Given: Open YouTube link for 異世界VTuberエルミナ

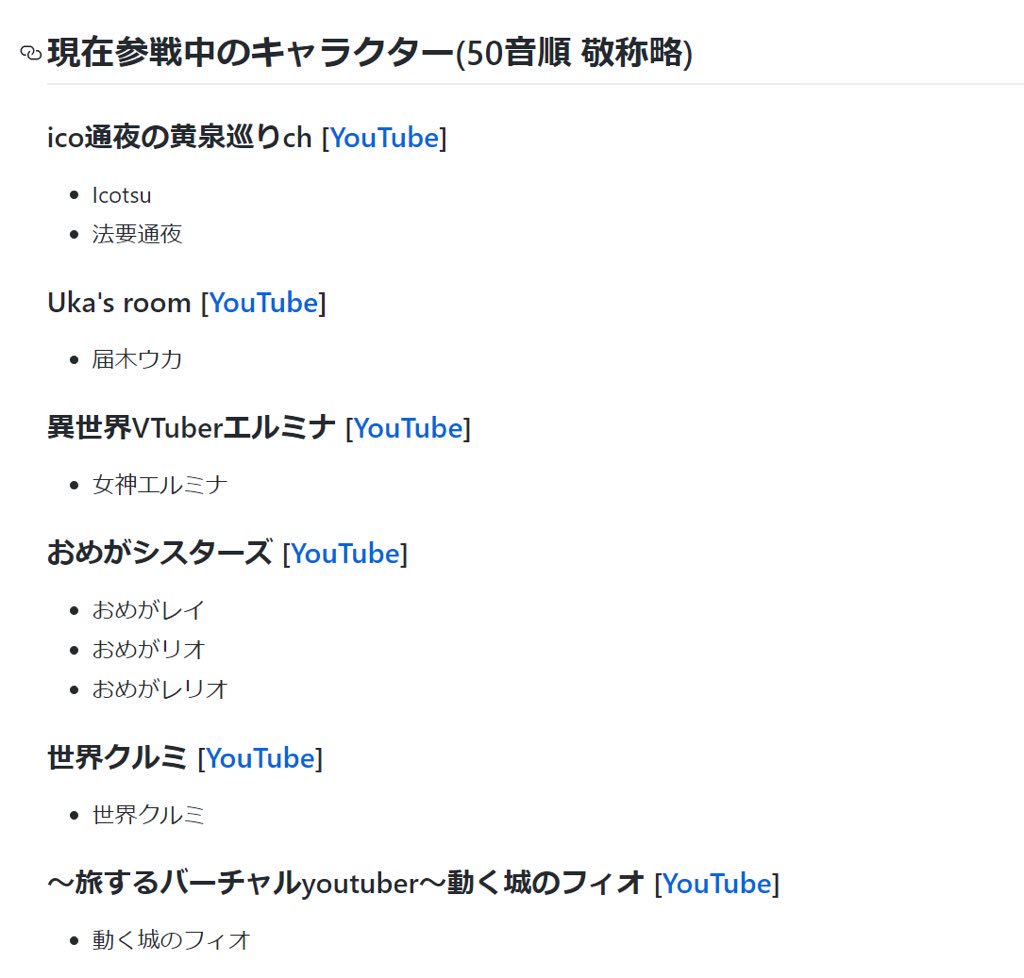Looking at the screenshot, I should pyautogui.click(x=408, y=428).
